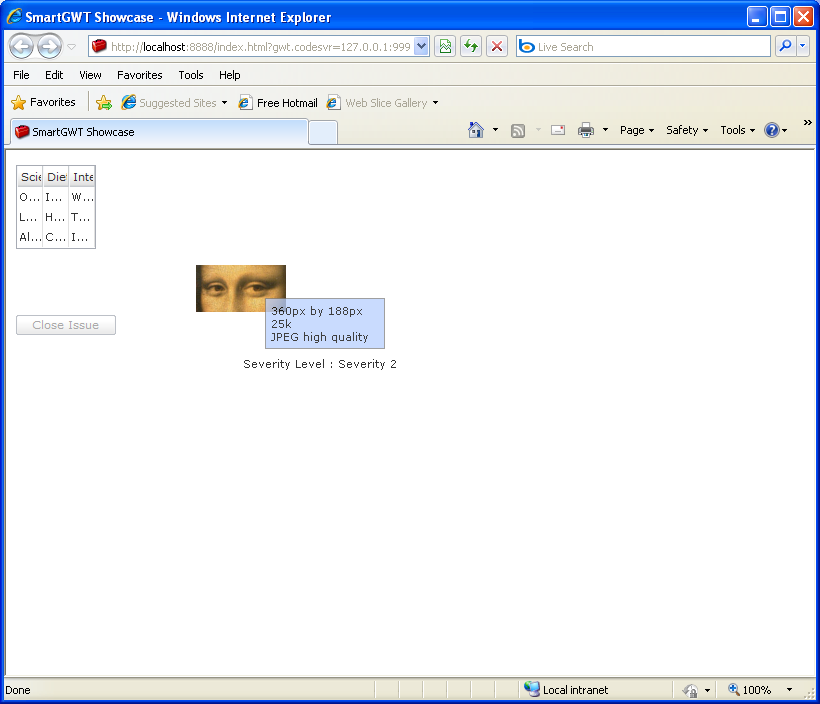Expand zoom level dropdown arrow
Viewport: 820px width, 704px height.
tap(789, 690)
